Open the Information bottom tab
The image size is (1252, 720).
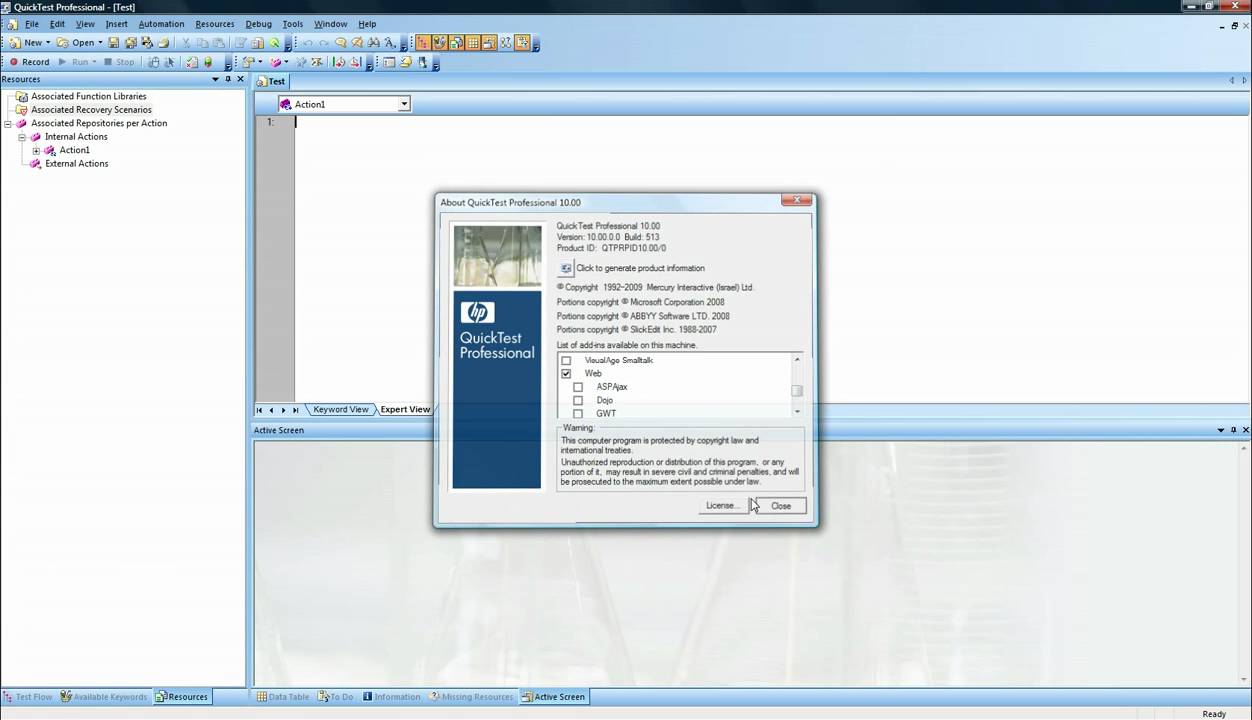pos(391,697)
